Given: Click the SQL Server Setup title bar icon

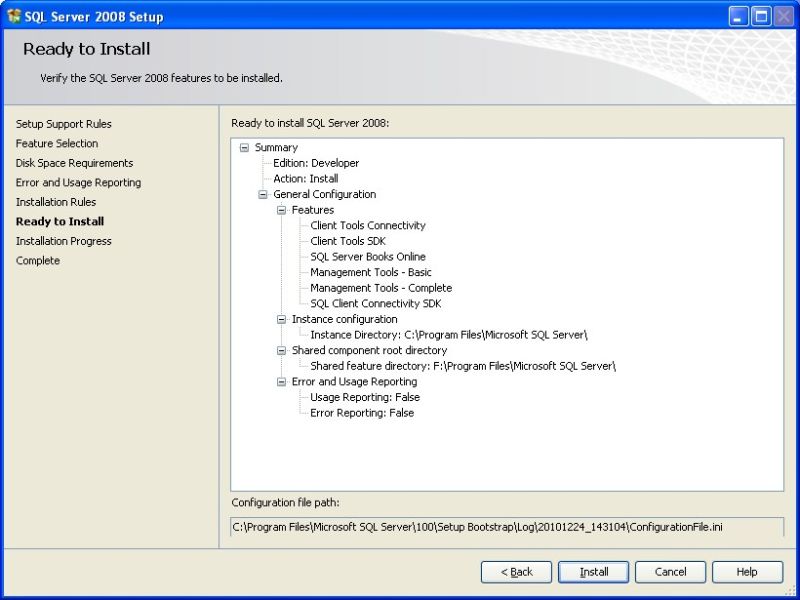Looking at the screenshot, I should pos(16,16).
